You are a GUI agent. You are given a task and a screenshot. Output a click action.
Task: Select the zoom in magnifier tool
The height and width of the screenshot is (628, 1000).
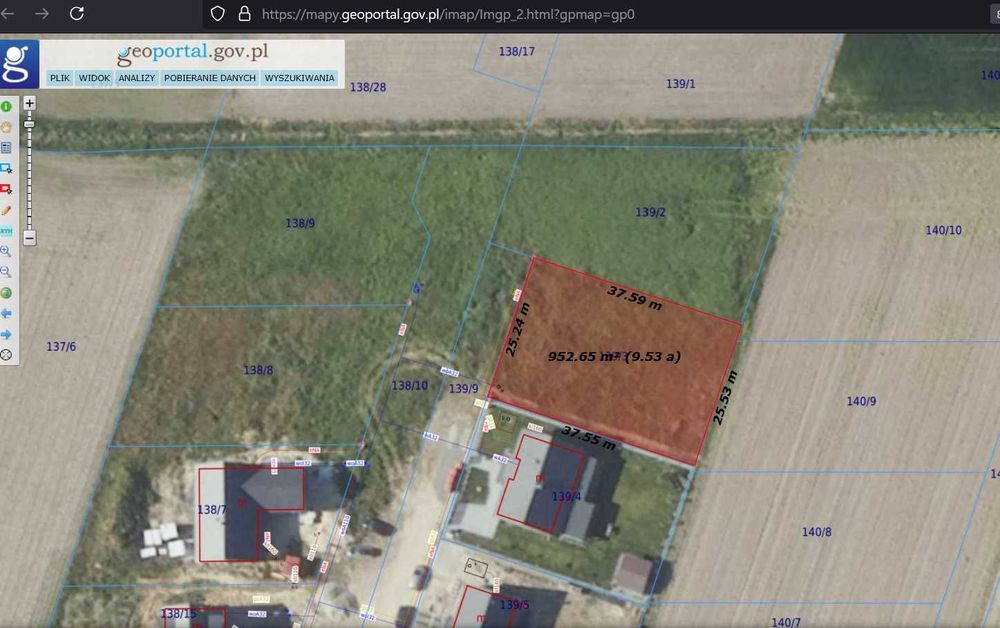point(6,251)
